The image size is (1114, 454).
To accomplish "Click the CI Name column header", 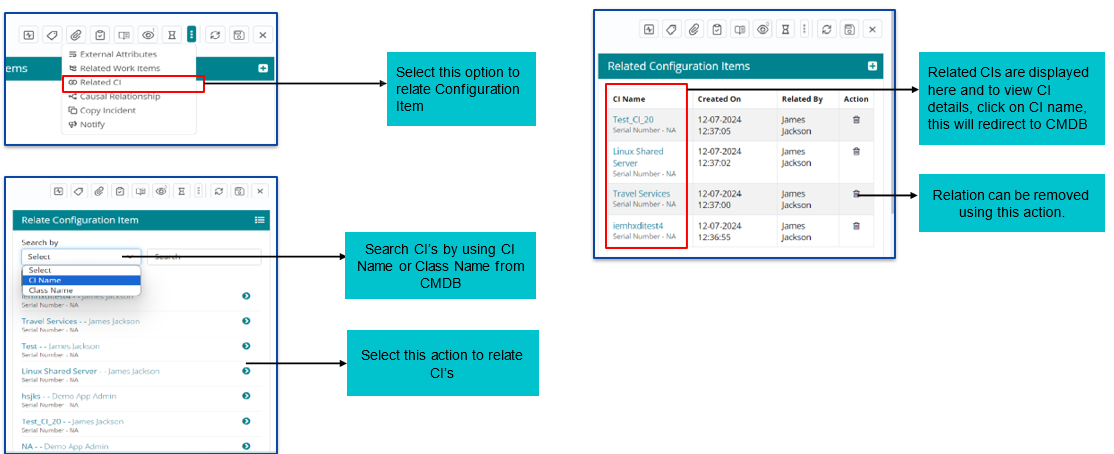I will (x=629, y=99).
